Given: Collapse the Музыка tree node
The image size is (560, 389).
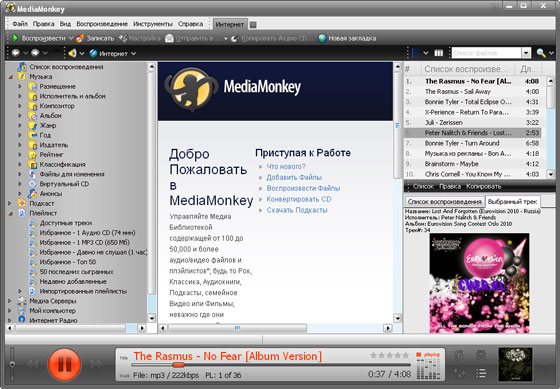Looking at the screenshot, I should click(x=10, y=77).
